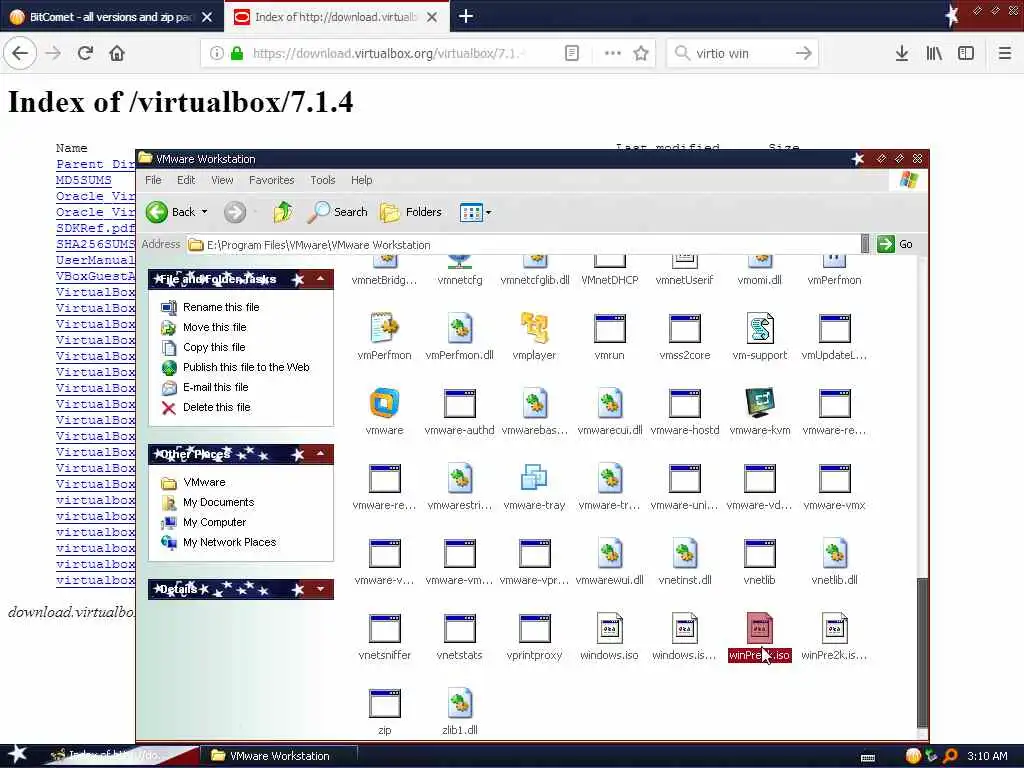The image size is (1024, 768).
Task: Open the Back button history dropdown arrow
Action: click(204, 212)
